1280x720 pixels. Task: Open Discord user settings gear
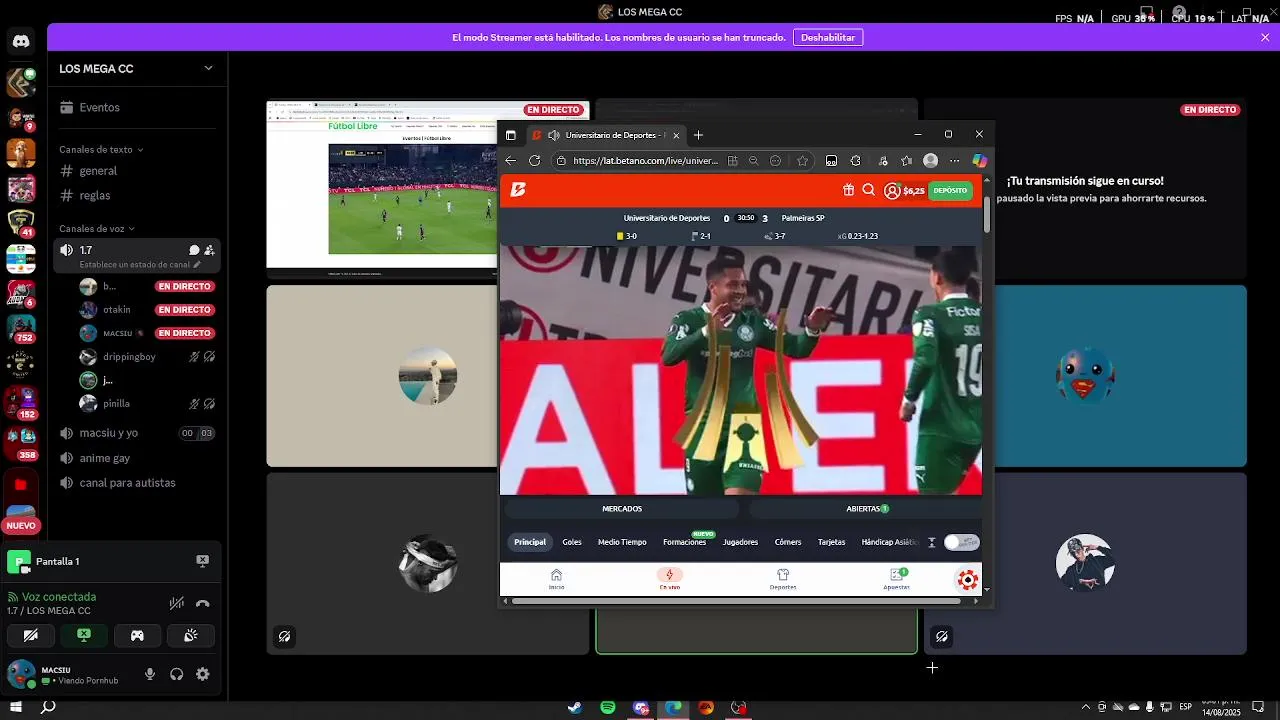coord(203,674)
